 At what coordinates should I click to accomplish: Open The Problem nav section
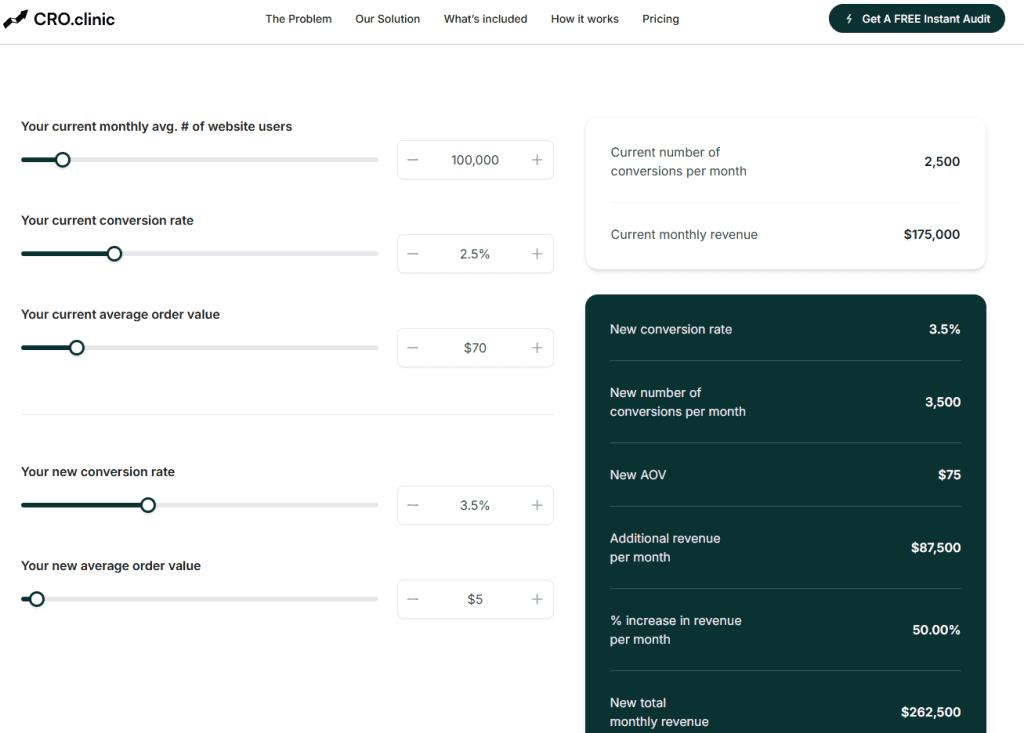pos(298,19)
